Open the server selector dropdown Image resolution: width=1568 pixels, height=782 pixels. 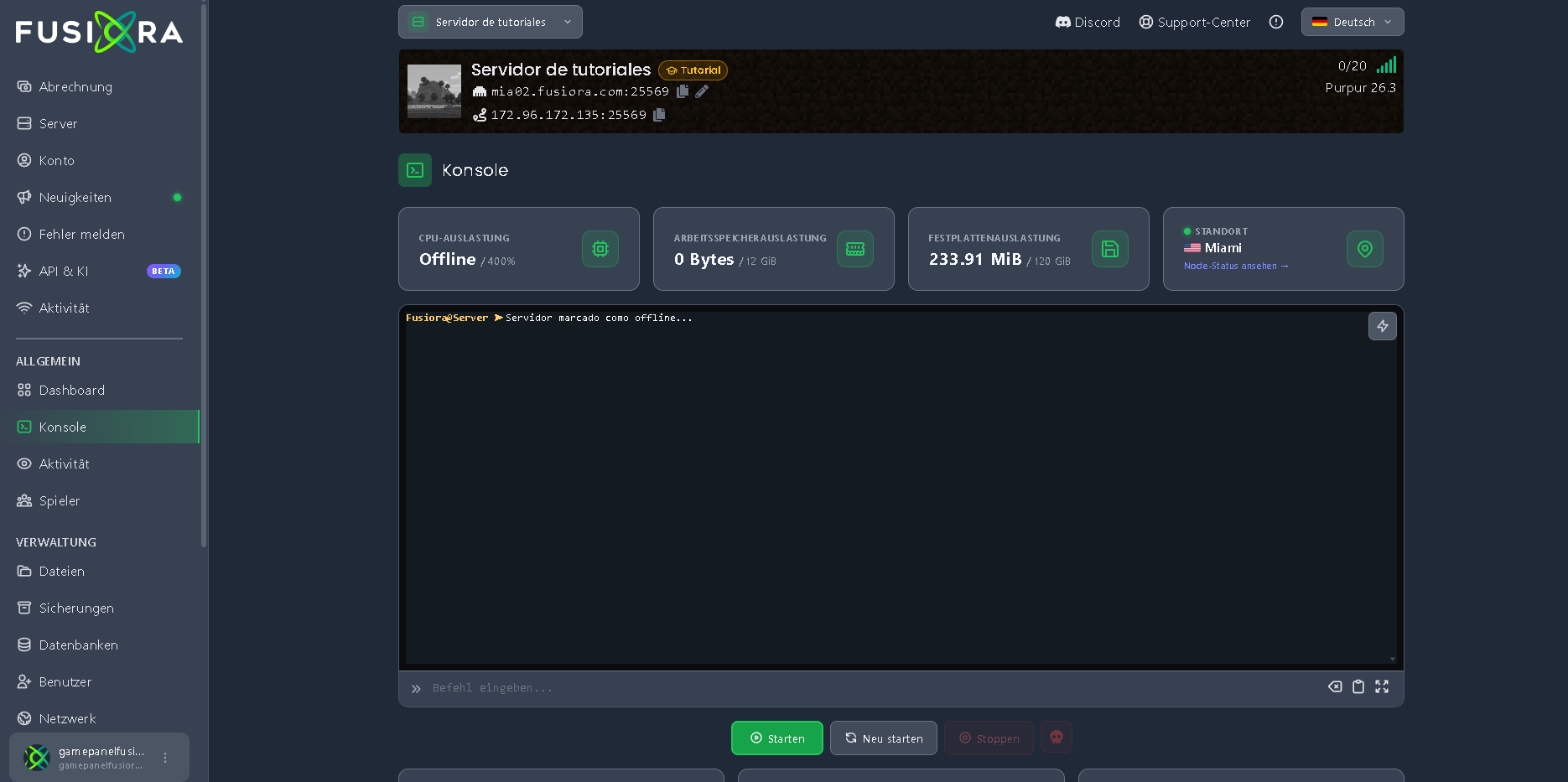[x=491, y=22]
